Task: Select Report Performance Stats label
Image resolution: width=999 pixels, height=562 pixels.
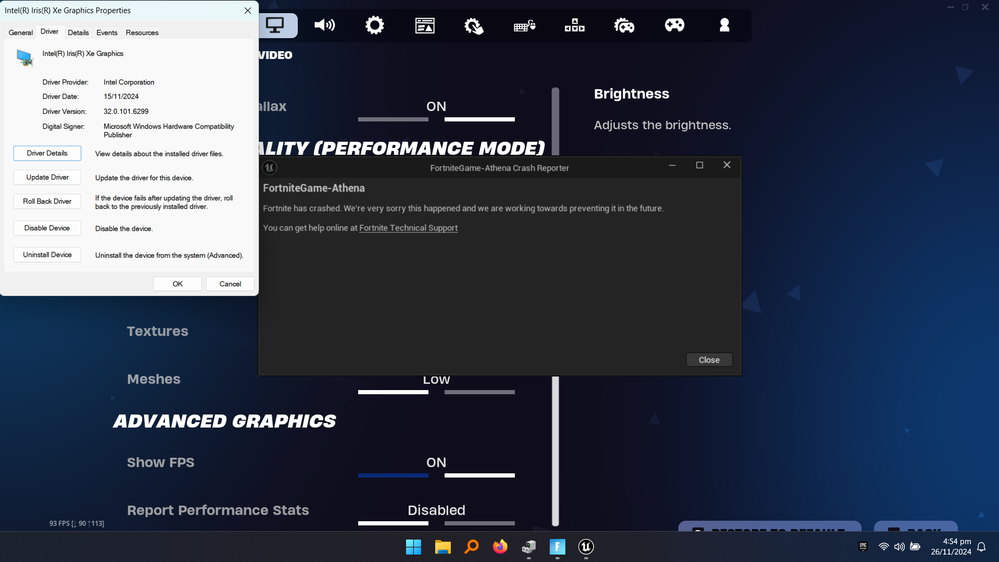Action: (x=218, y=510)
